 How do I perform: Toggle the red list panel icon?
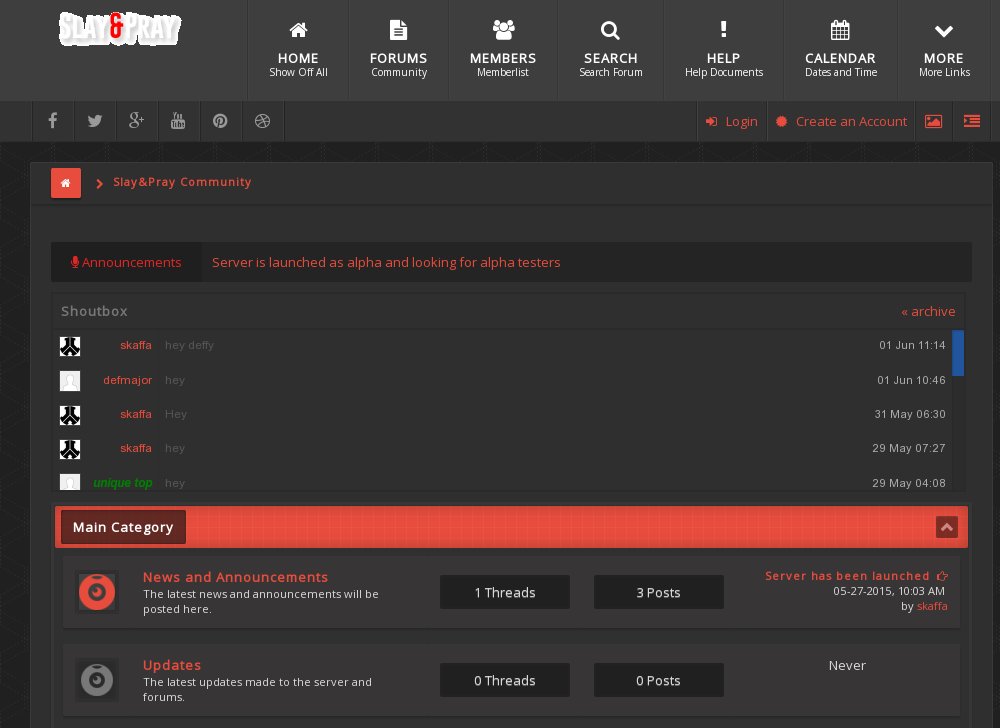click(x=971, y=121)
